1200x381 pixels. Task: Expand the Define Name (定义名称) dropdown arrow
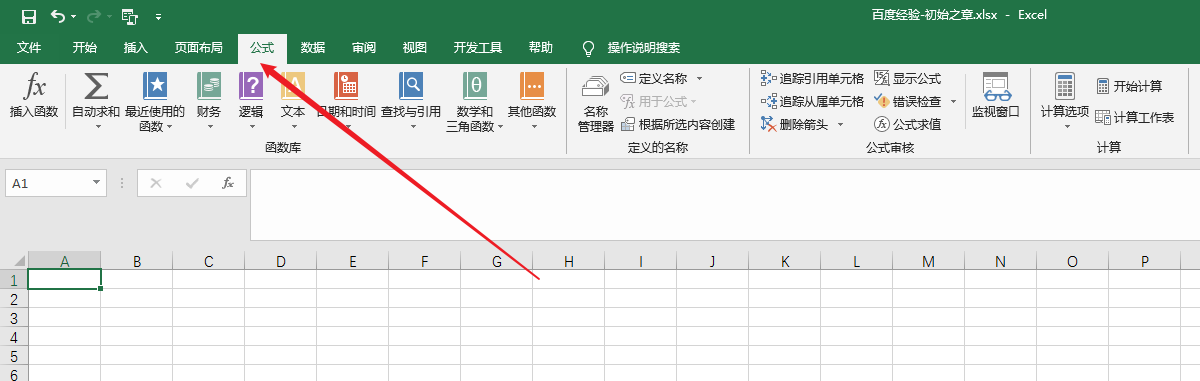tap(699, 78)
